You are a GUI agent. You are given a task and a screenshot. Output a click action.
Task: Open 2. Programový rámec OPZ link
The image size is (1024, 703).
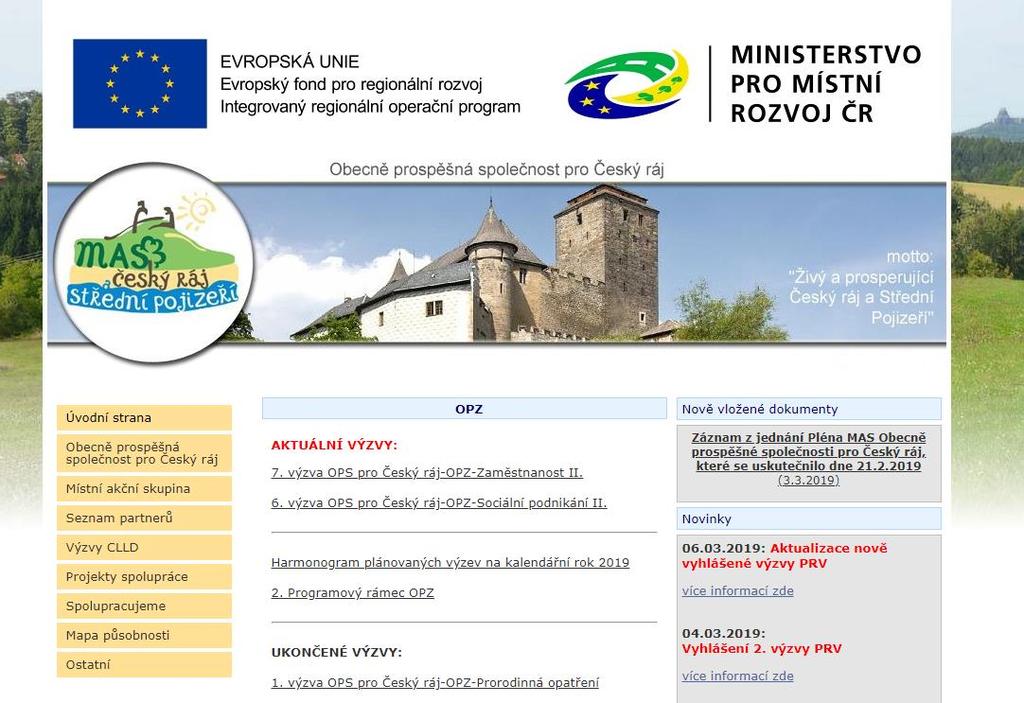[x=353, y=593]
